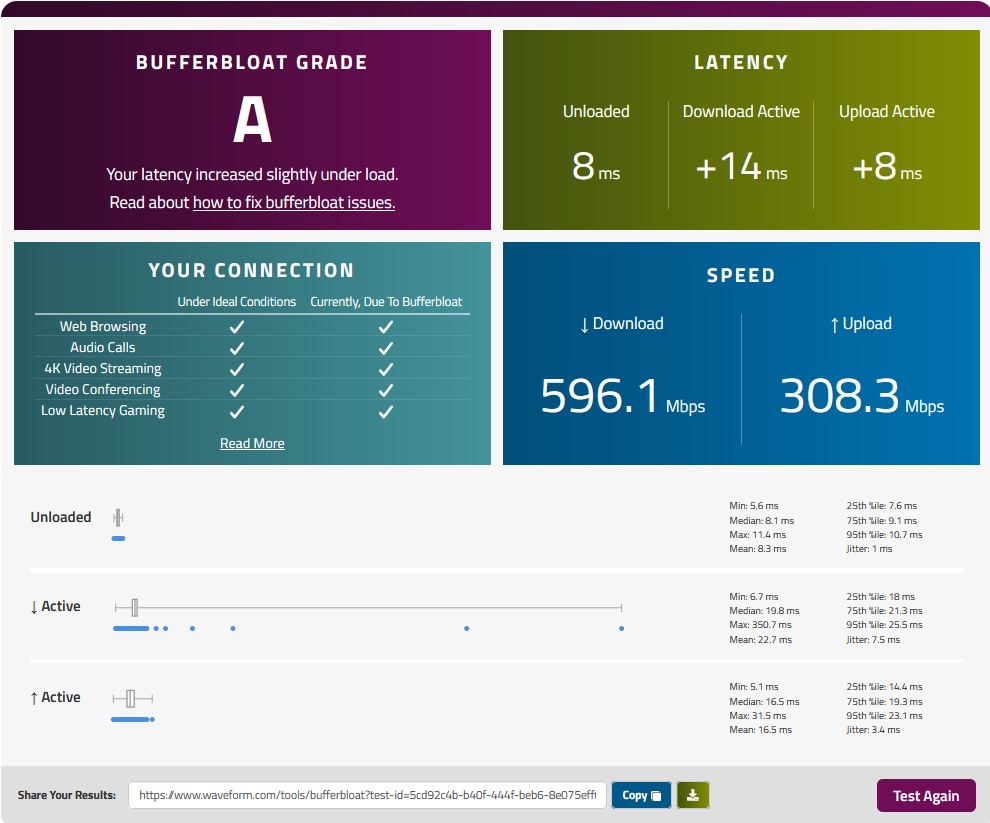Open the how to fix bufferbloat issues link
Screen dimensions: 990x823
pyautogui.click(x=294, y=203)
